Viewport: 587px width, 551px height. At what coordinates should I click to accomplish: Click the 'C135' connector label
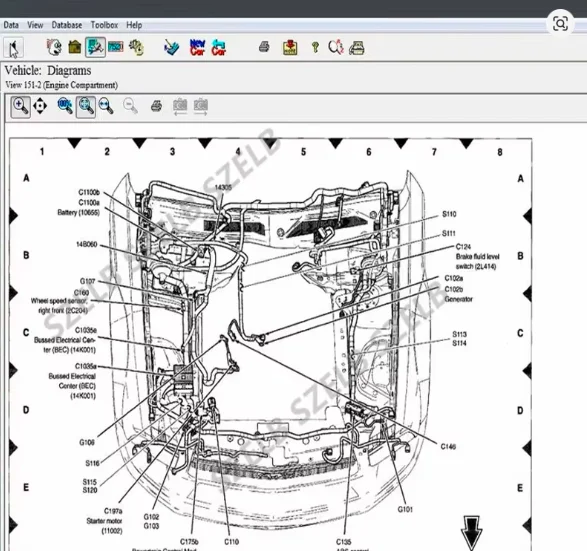tap(343, 542)
